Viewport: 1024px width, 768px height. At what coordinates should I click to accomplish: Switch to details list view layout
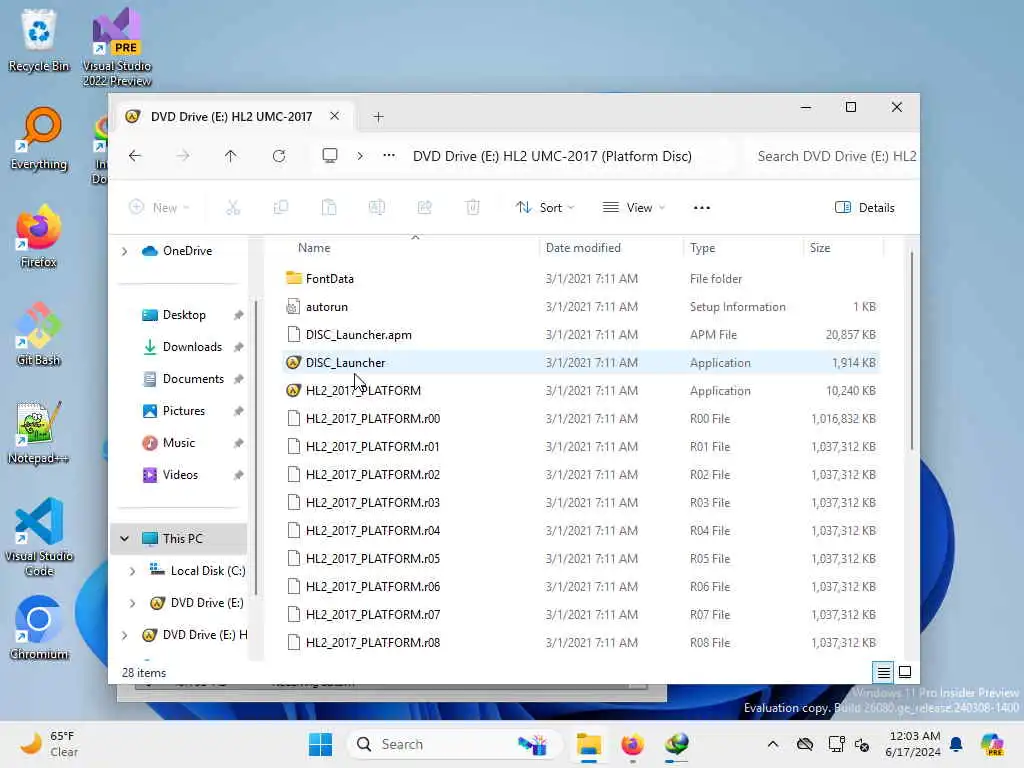[884, 672]
